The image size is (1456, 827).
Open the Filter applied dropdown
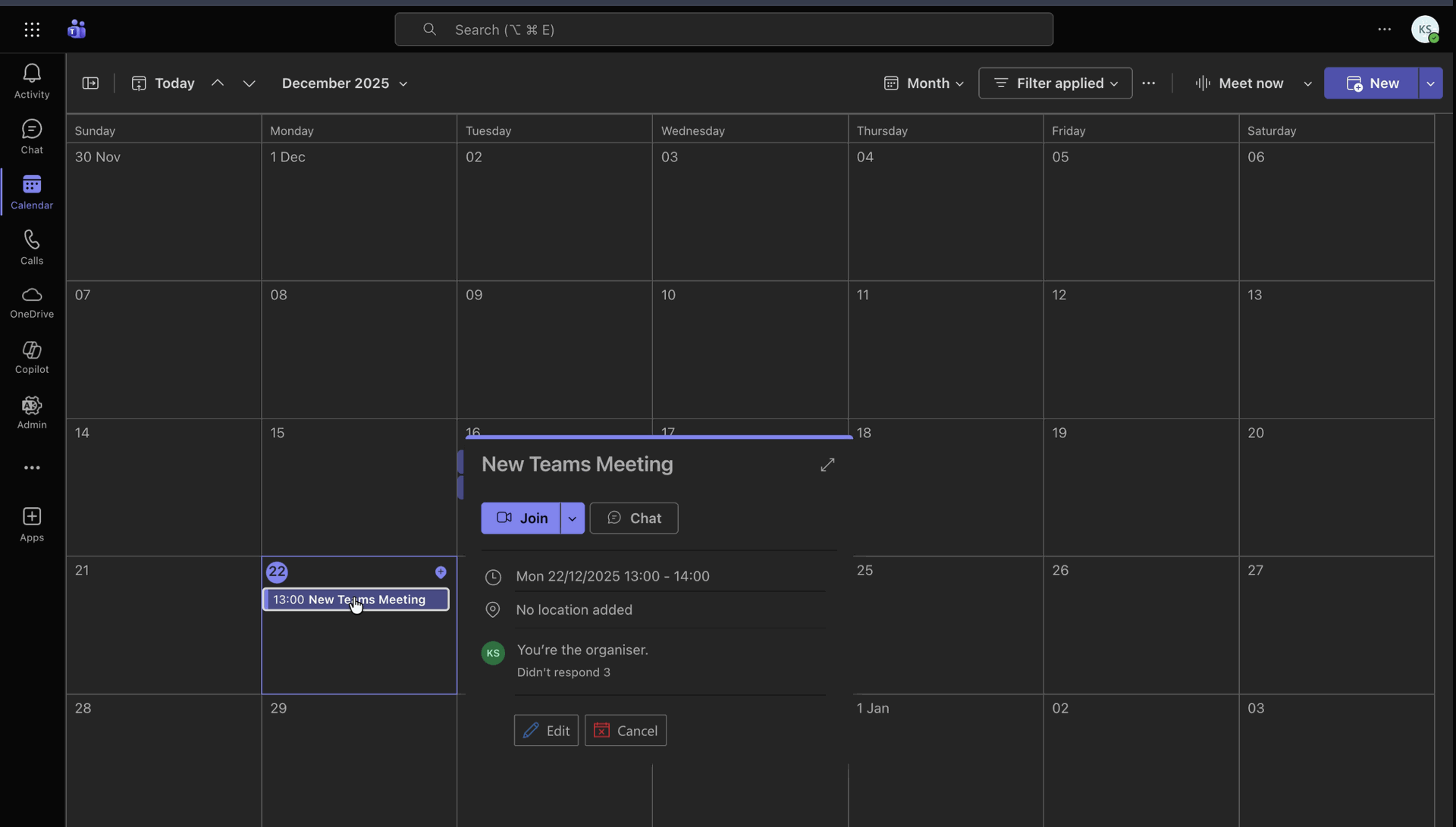click(1055, 83)
